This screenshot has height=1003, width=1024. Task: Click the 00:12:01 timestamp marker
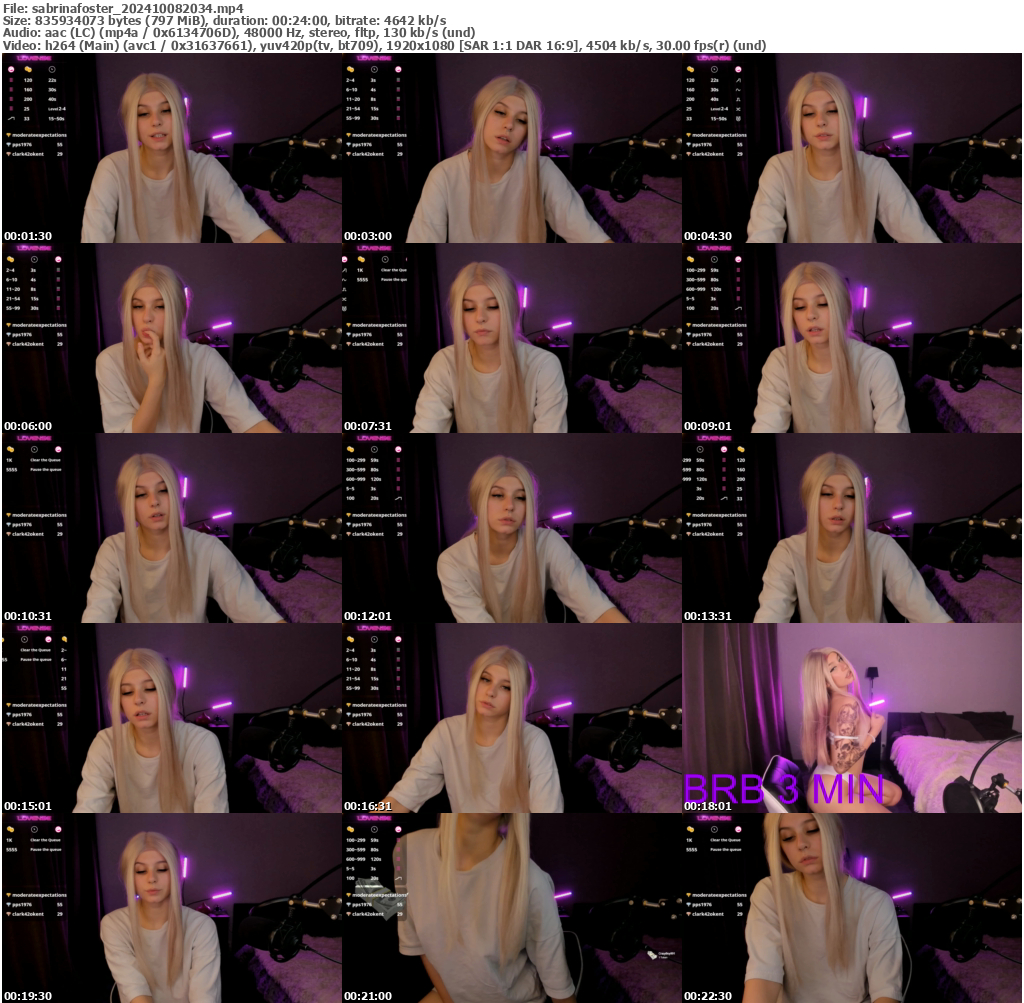366,615
